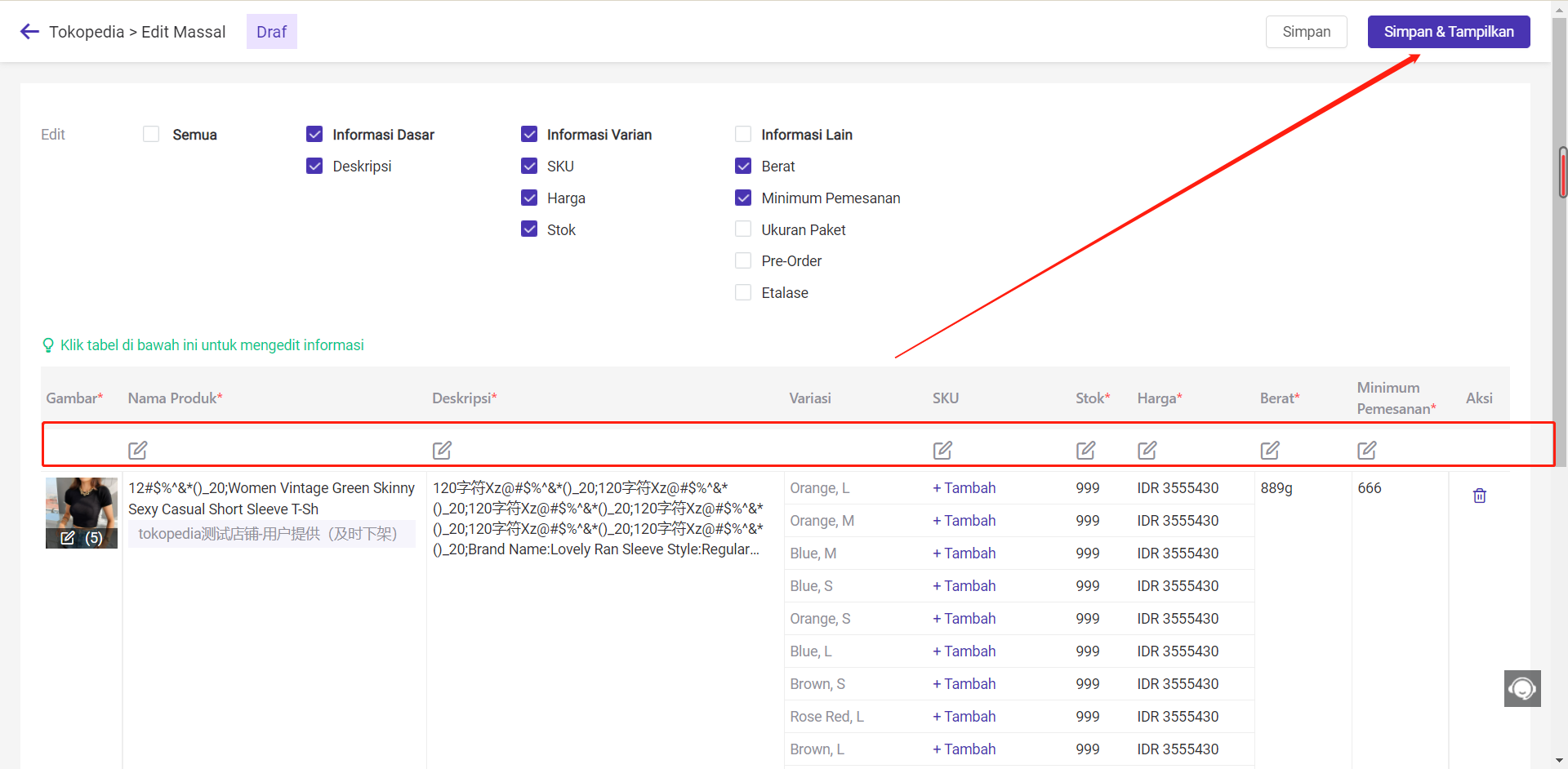Screen dimensions: 1568x769
Task: Uncheck the Stok checkbox
Action: click(x=529, y=229)
